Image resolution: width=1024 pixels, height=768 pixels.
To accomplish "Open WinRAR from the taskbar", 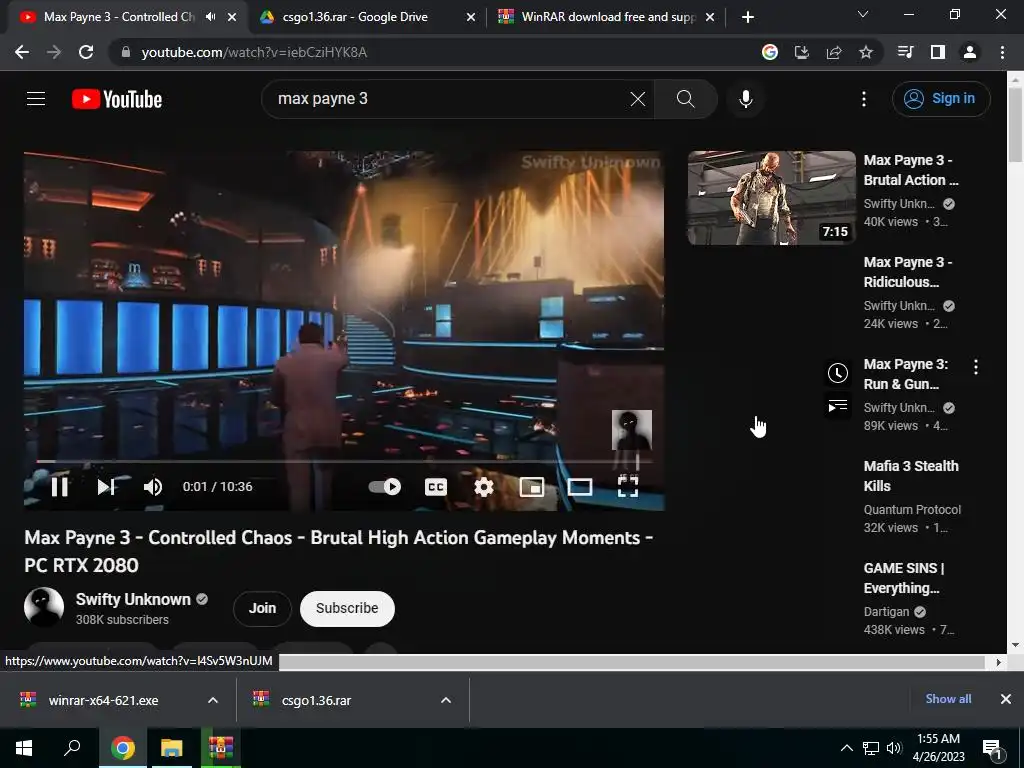I will point(221,748).
